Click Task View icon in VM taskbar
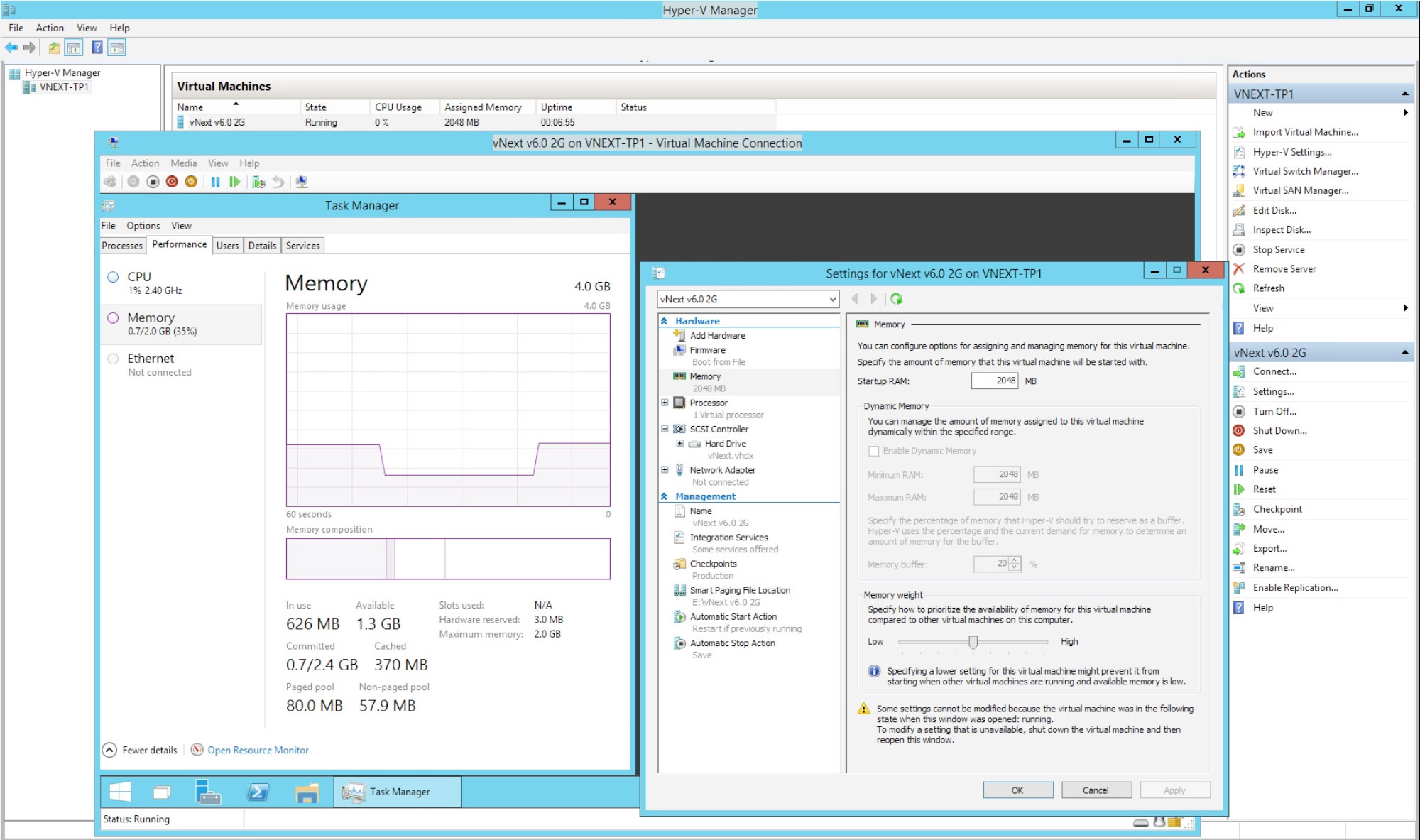This screenshot has width=1420, height=840. click(x=162, y=792)
